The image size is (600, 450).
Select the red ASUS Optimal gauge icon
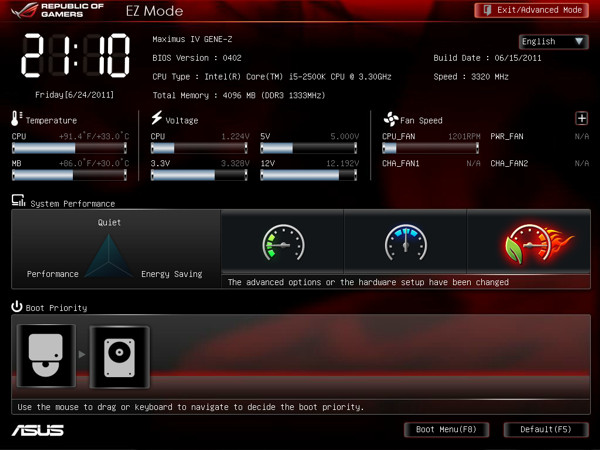pyautogui.click(x=538, y=243)
